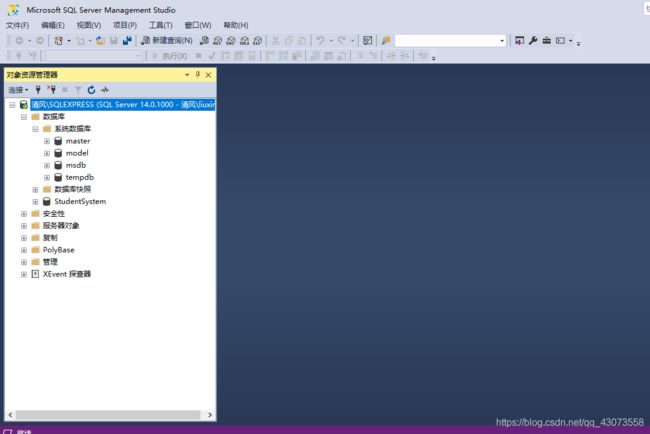Select the PolyBase folder label

tap(58, 250)
